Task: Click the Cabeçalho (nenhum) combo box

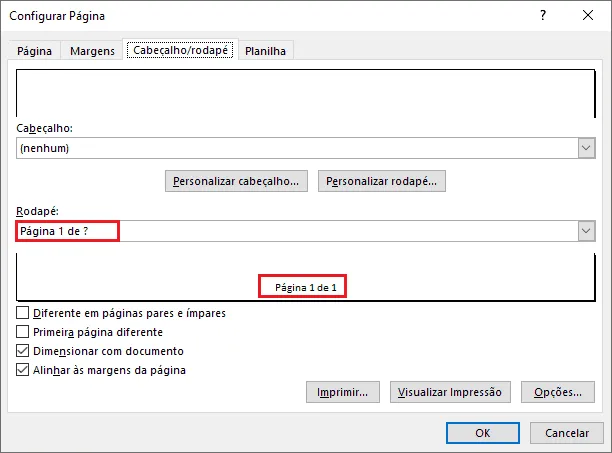Action: pos(306,148)
